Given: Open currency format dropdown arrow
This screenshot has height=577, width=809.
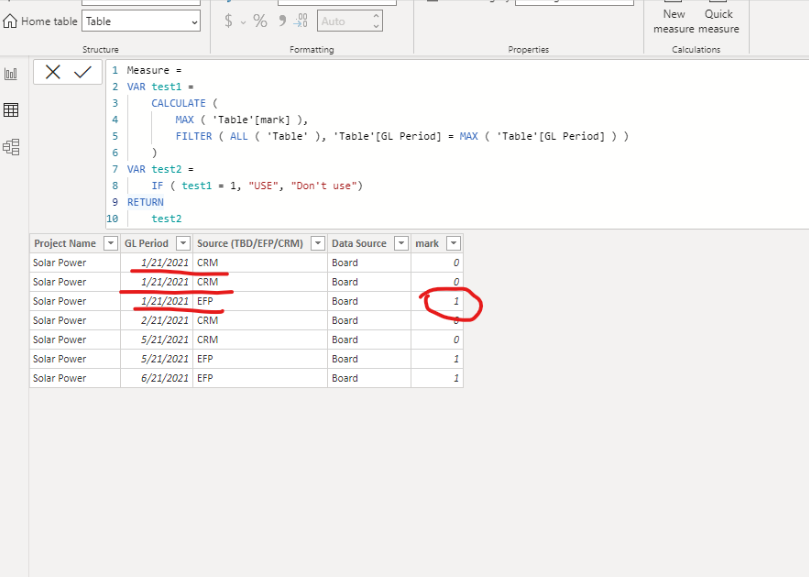Looking at the screenshot, I should click(x=242, y=22).
